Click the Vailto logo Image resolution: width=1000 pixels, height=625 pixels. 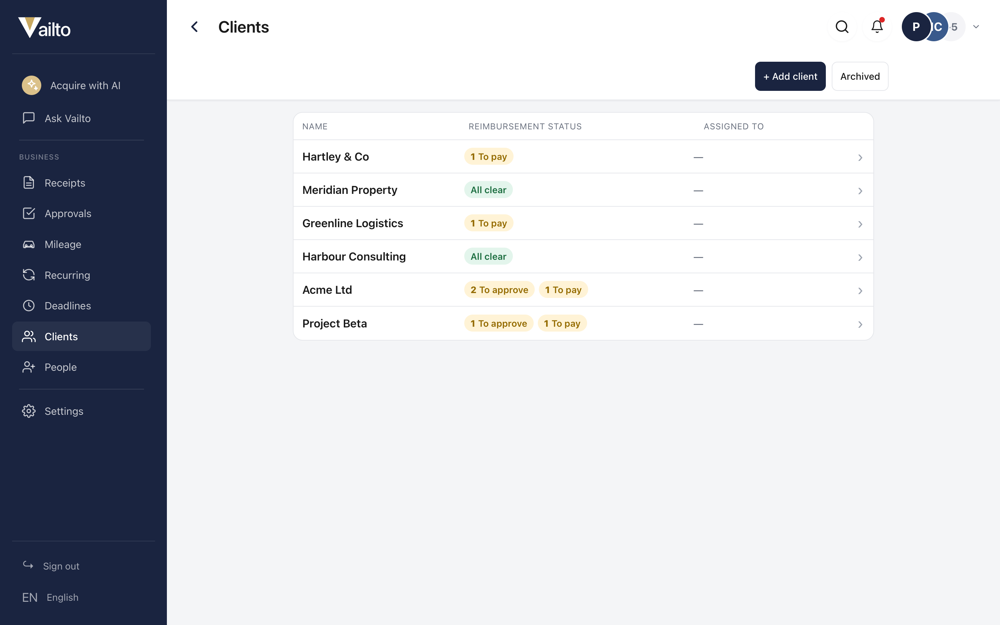point(44,27)
